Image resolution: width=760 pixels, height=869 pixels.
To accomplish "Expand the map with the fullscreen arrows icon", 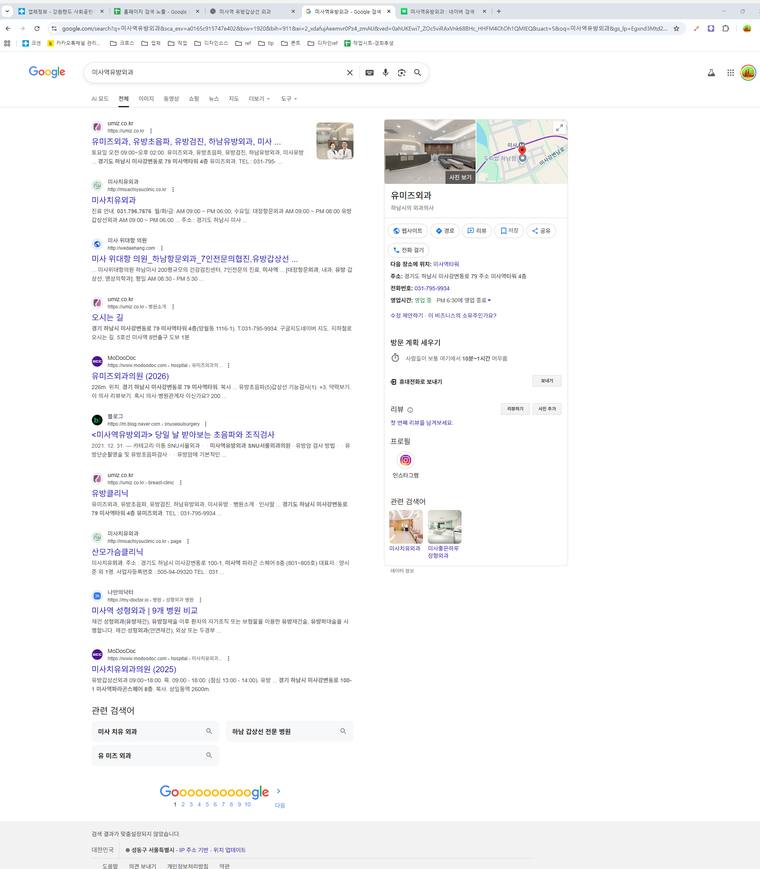I will point(559,127).
